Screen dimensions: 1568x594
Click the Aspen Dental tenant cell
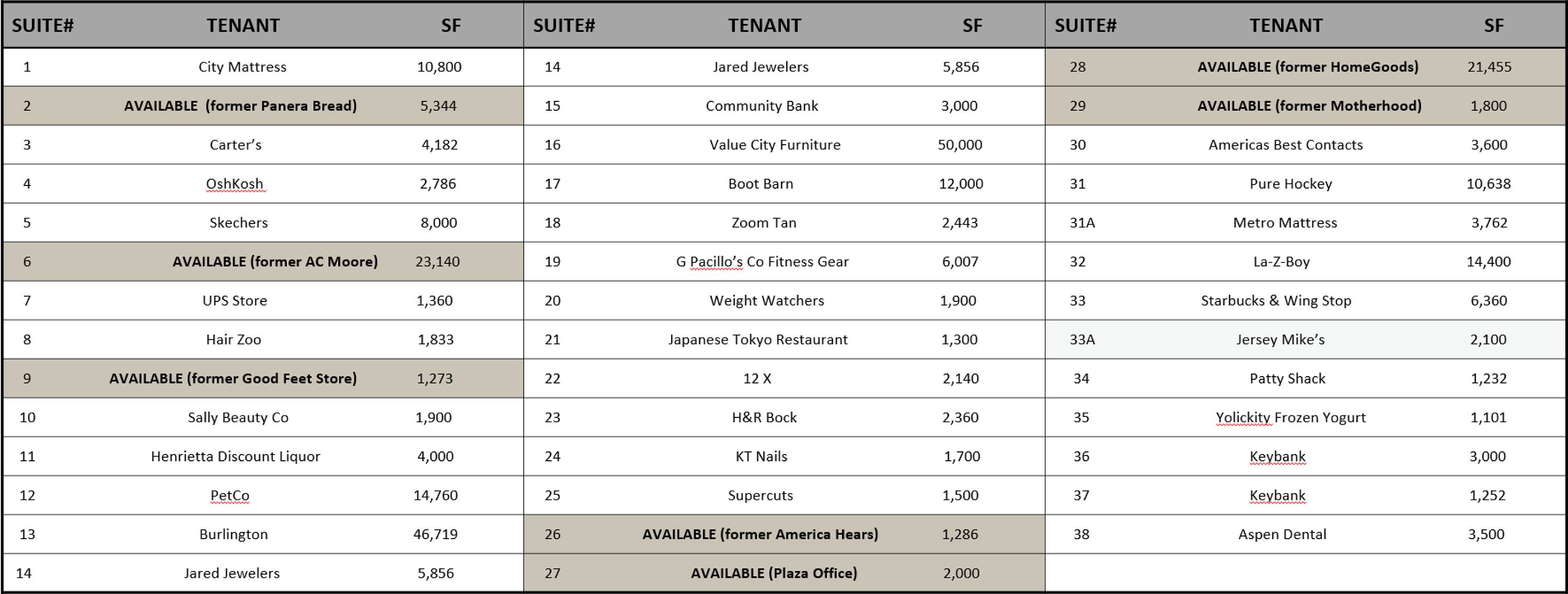(1282, 534)
